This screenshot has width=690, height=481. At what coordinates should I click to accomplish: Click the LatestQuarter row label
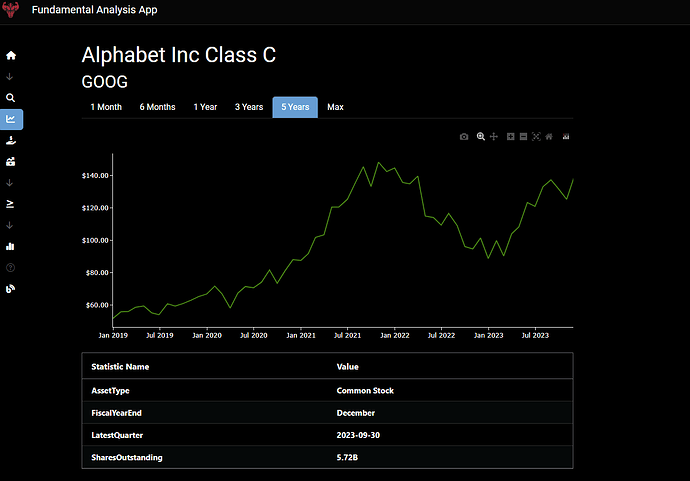point(117,435)
